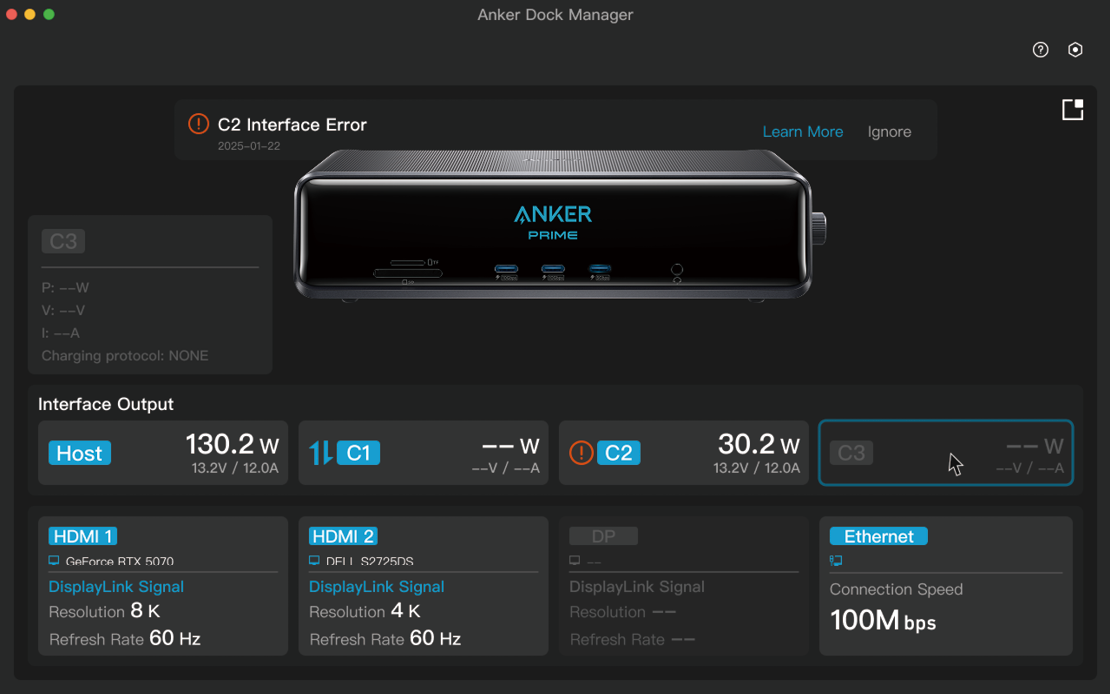This screenshot has width=1110, height=694.
Task: Click the Ethernet label badge
Action: 879,536
